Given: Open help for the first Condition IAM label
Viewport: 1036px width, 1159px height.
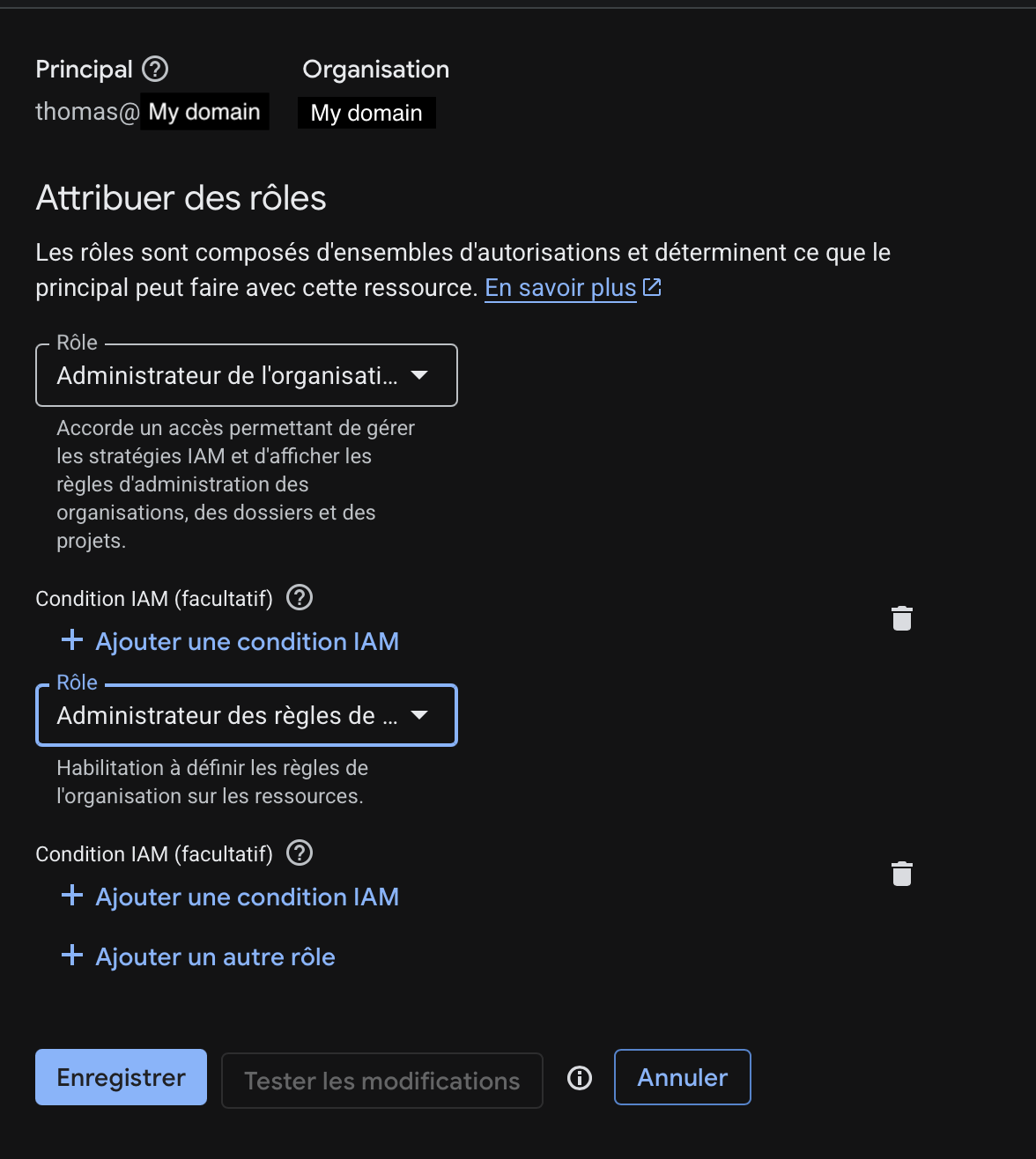Looking at the screenshot, I should [300, 598].
